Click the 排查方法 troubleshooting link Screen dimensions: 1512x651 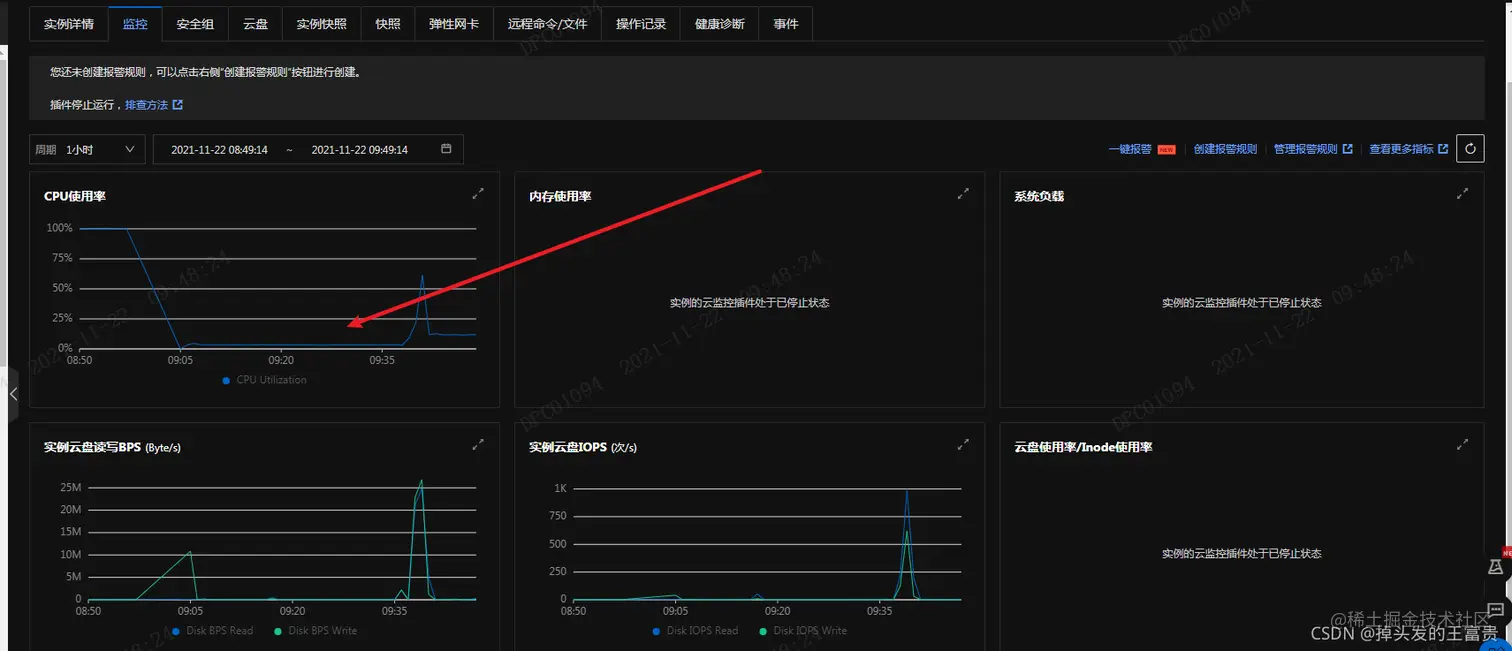click(147, 105)
